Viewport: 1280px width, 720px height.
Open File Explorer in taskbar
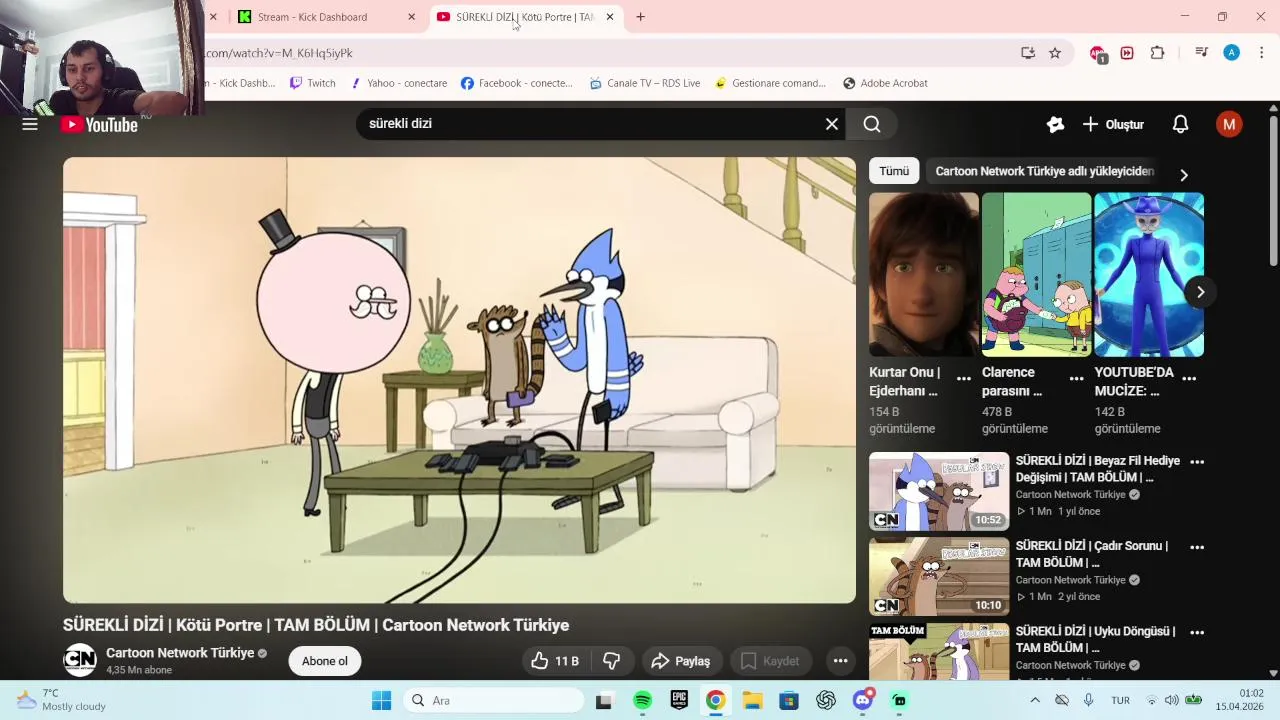752,700
